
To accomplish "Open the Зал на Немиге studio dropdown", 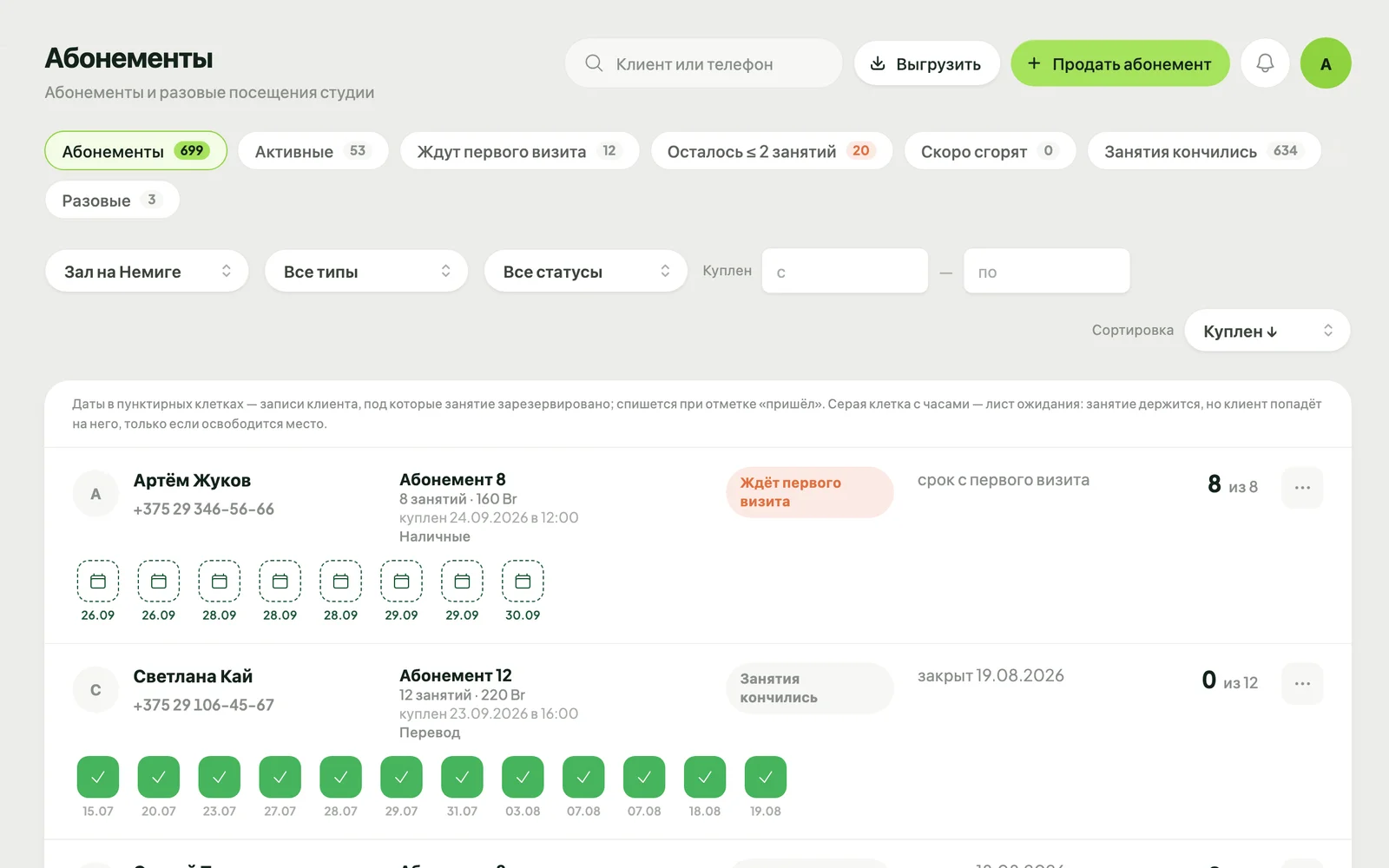I will point(147,271).
